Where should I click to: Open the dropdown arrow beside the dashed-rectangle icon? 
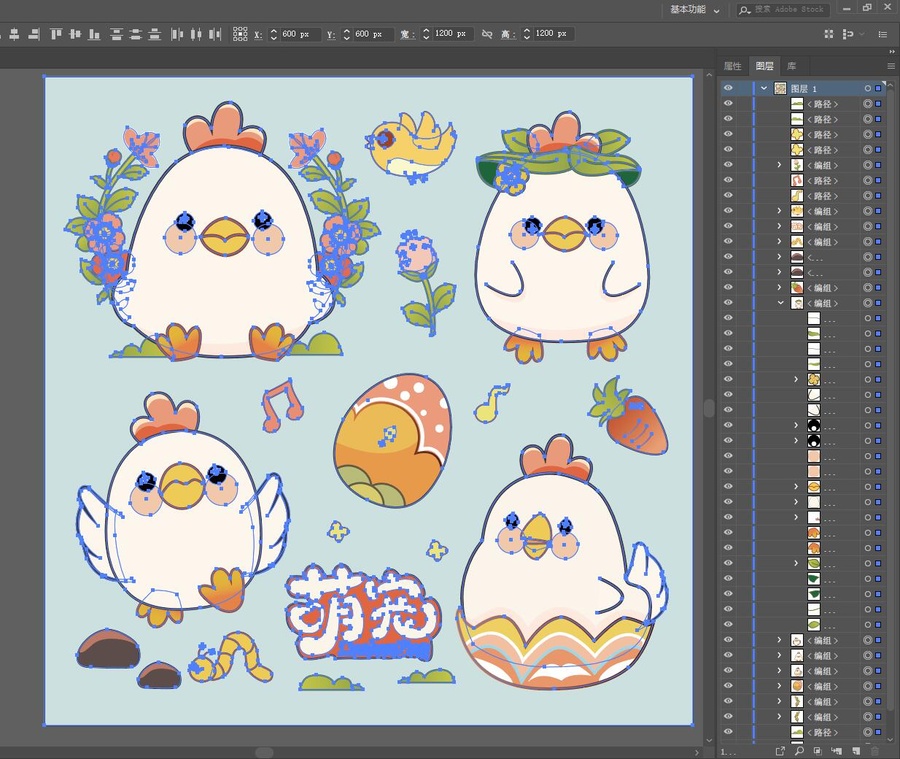tap(862, 34)
